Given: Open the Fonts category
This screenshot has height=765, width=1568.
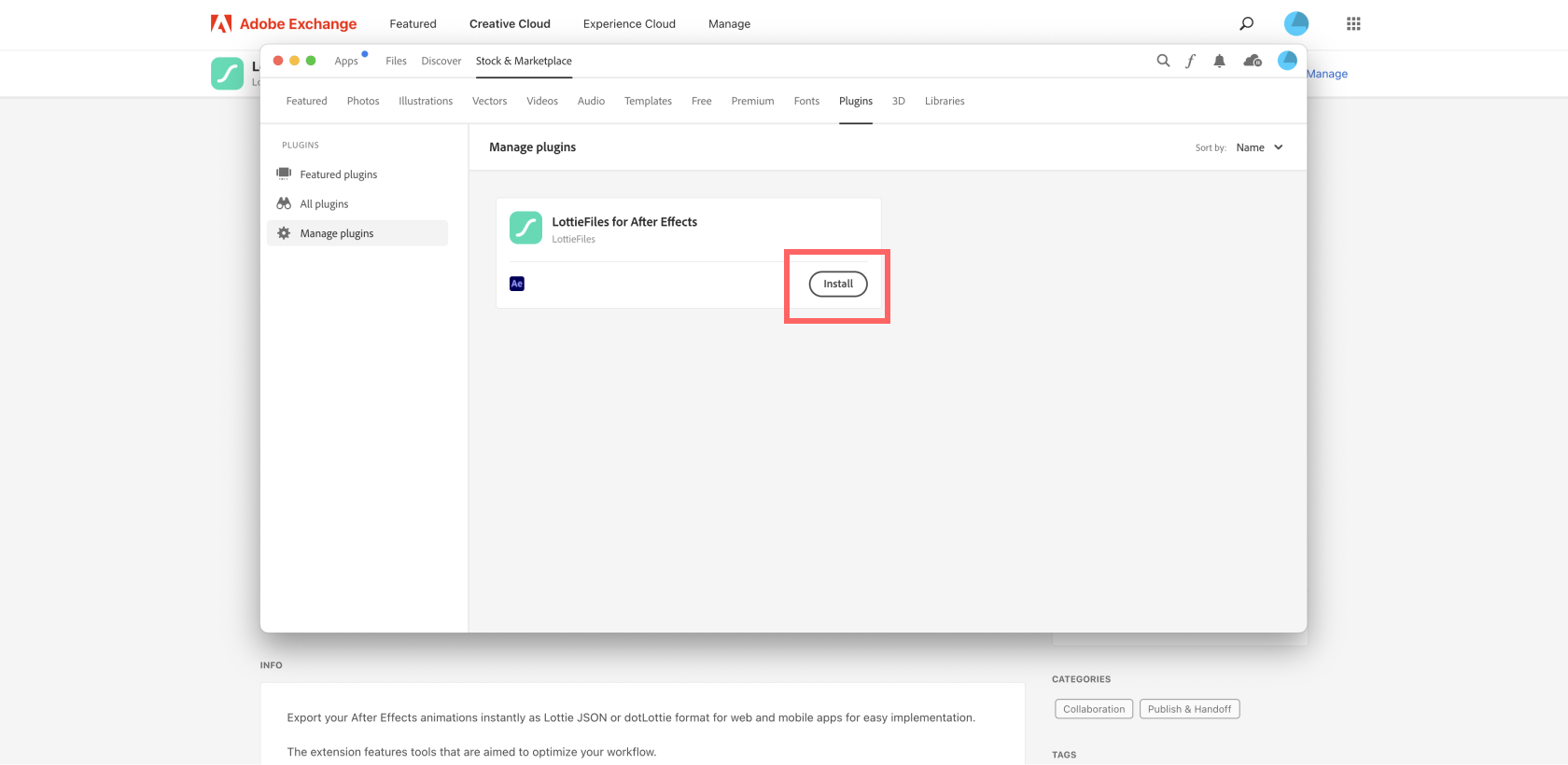Looking at the screenshot, I should [x=806, y=101].
